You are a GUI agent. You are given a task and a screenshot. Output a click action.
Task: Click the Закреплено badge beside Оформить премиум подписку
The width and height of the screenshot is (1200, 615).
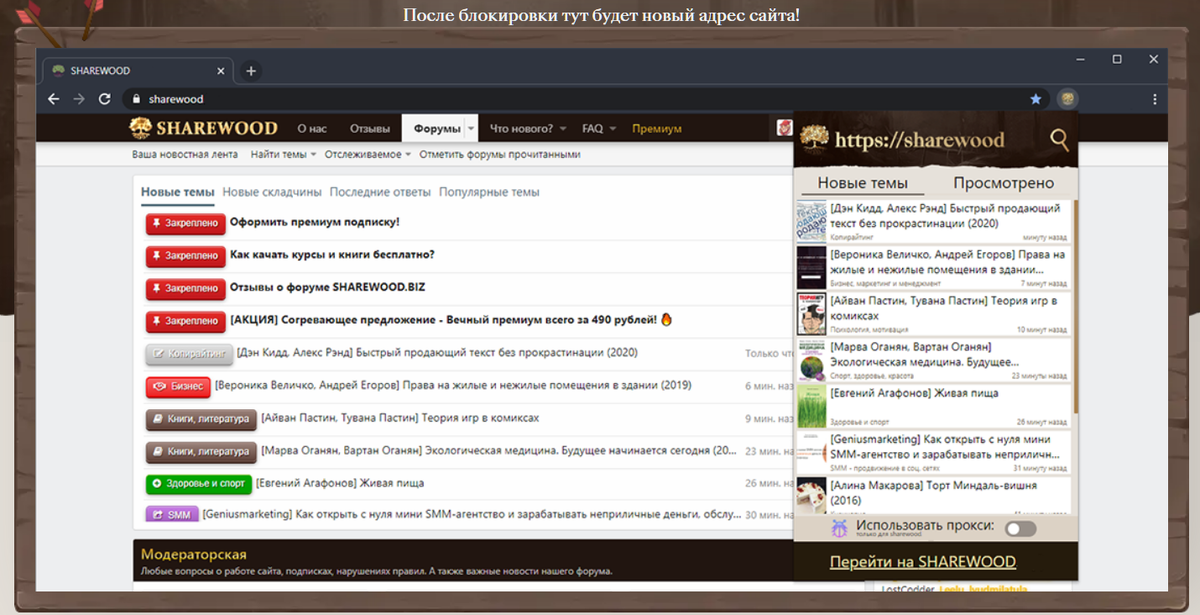(185, 223)
